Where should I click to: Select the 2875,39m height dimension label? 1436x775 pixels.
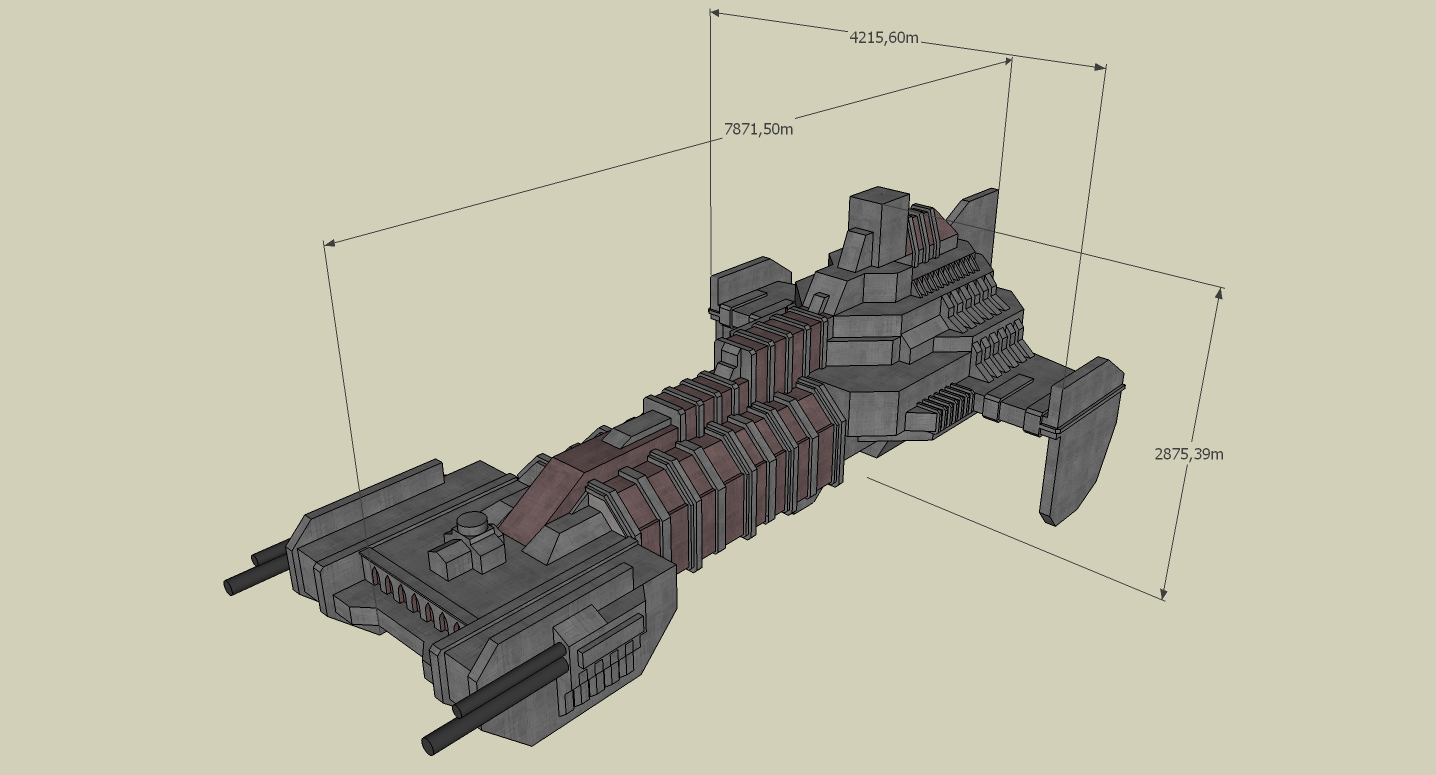(x=1188, y=454)
